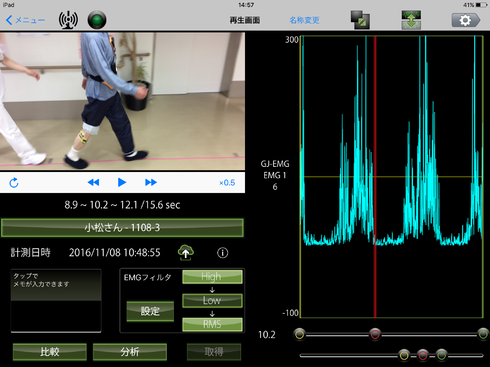The image size is (490, 367).
Task: Change the ×0.5 playback speed
Action: click(227, 183)
